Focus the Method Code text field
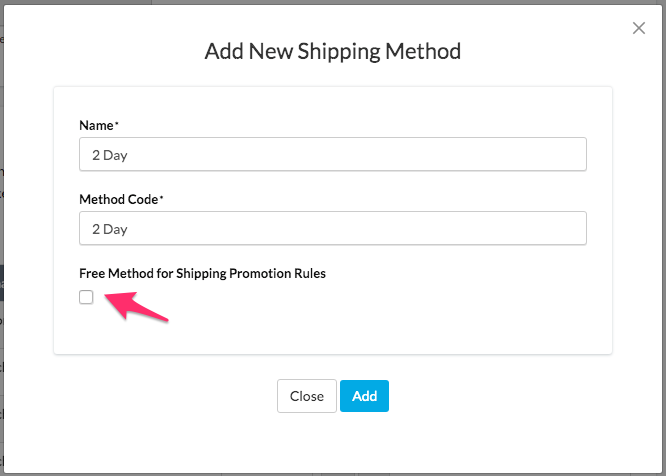This screenshot has width=666, height=476. click(332, 228)
